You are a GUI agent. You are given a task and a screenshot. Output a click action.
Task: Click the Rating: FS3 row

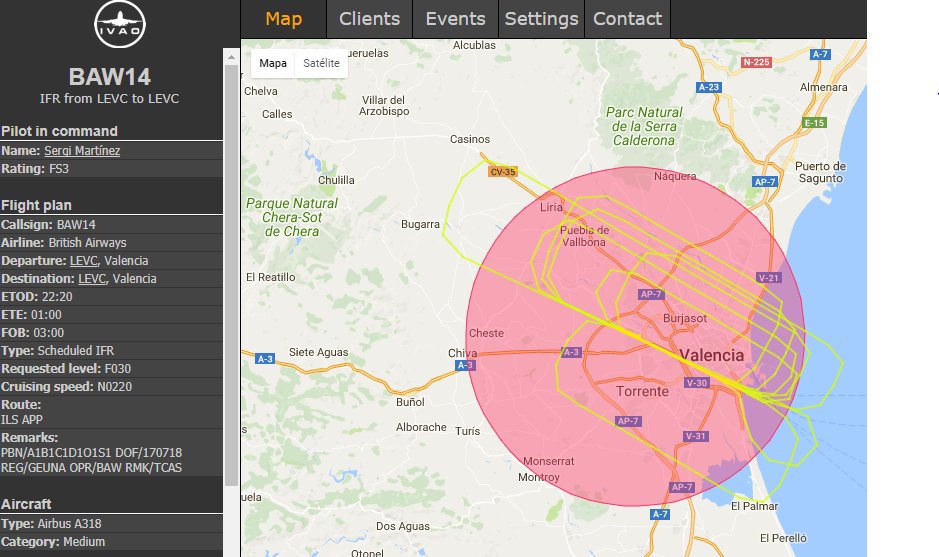tap(111, 169)
